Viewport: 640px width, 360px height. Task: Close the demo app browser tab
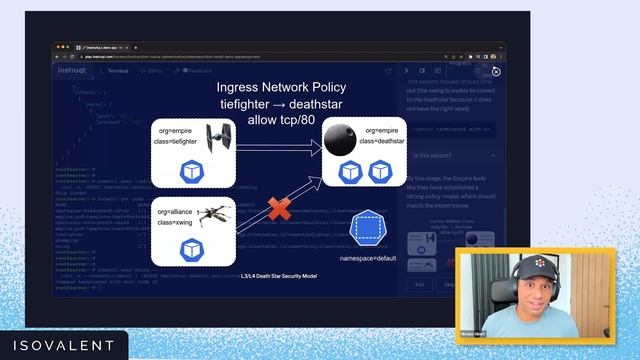click(127, 48)
